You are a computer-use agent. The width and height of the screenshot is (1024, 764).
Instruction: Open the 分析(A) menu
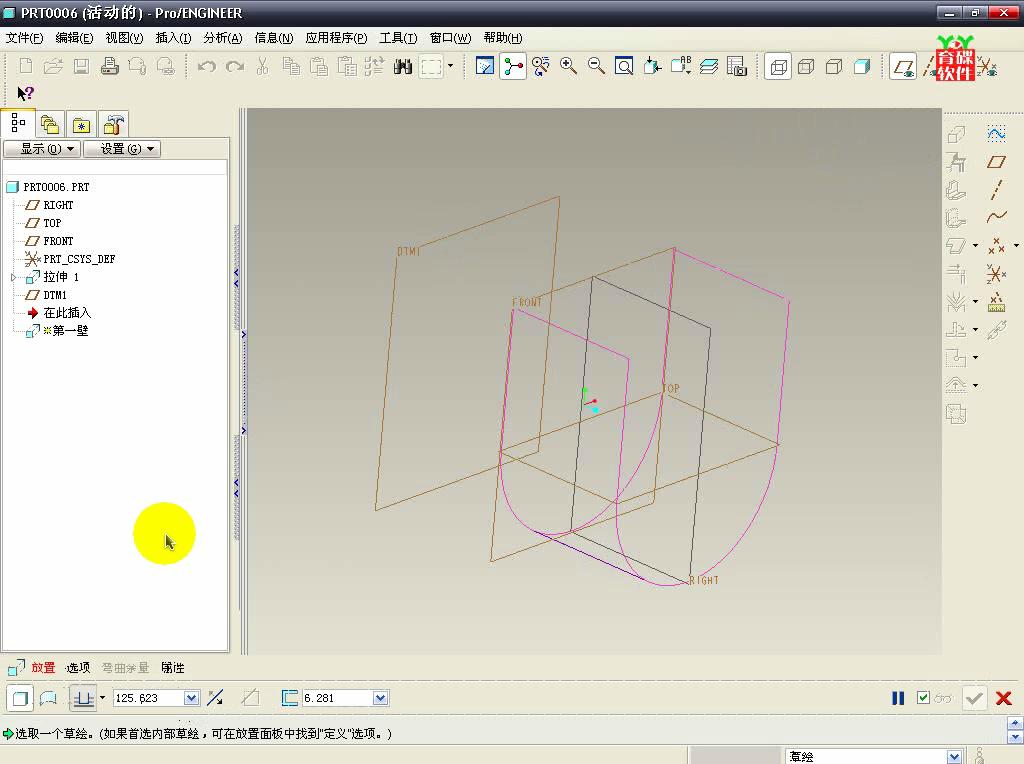click(x=223, y=38)
